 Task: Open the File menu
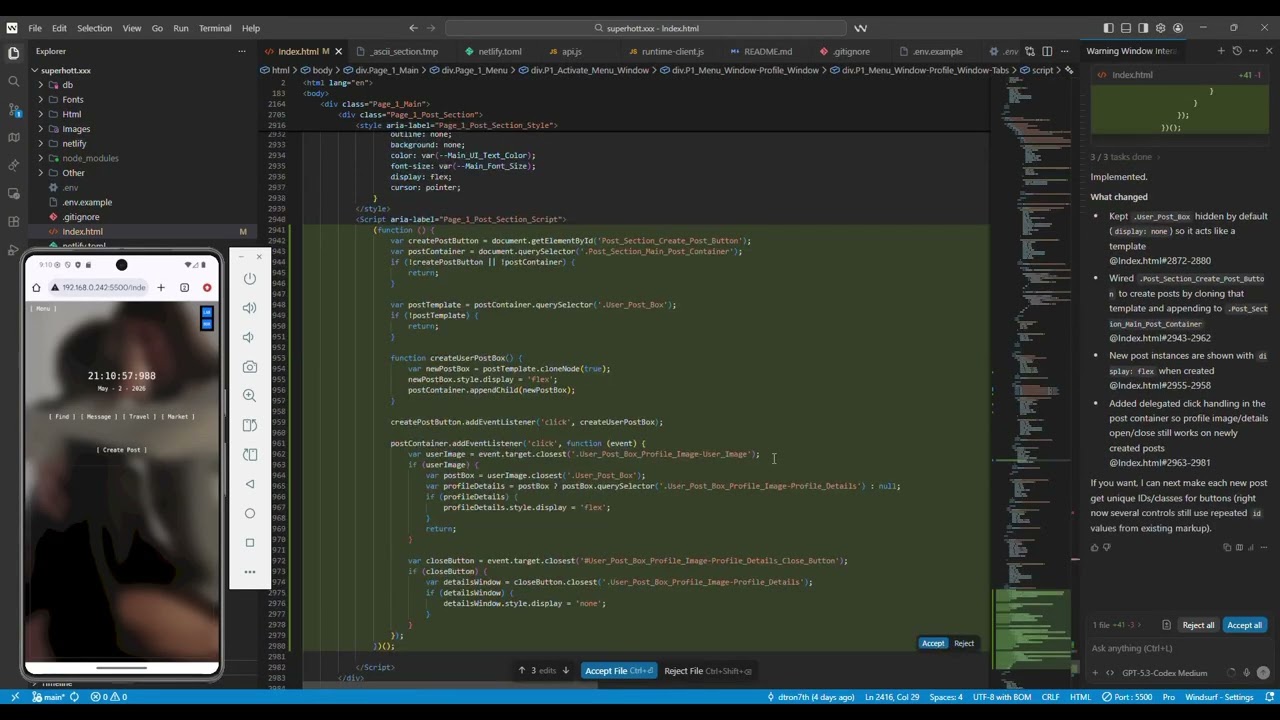(35, 28)
